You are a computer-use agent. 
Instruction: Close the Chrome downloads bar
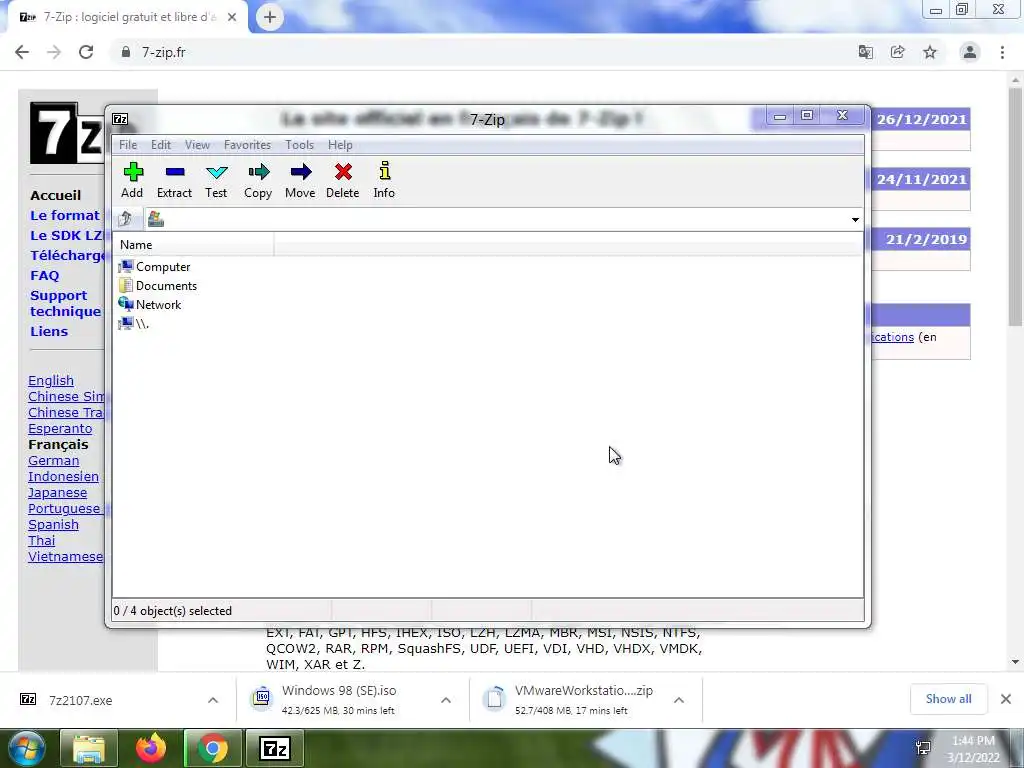[x=1006, y=699]
